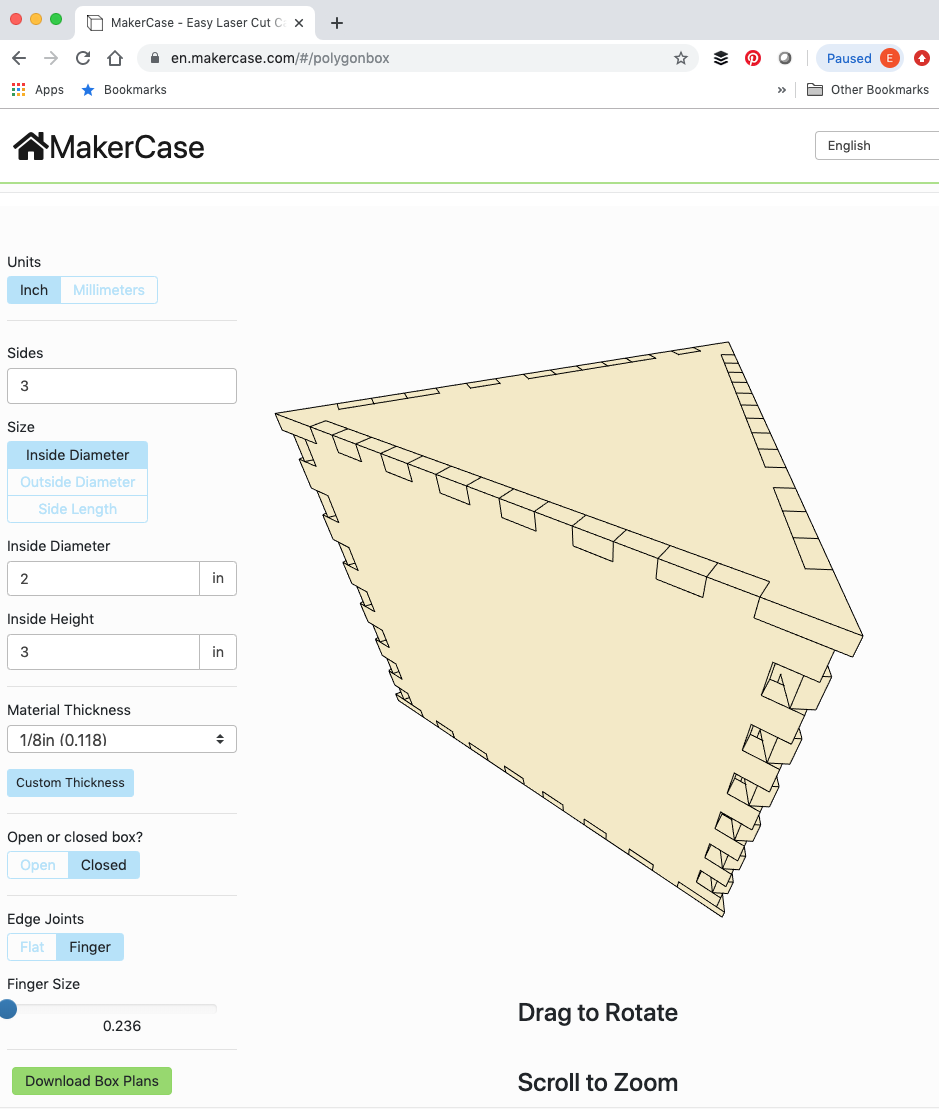Adjust the Finger Size slider
The height and width of the screenshot is (1109, 939).
9,1009
